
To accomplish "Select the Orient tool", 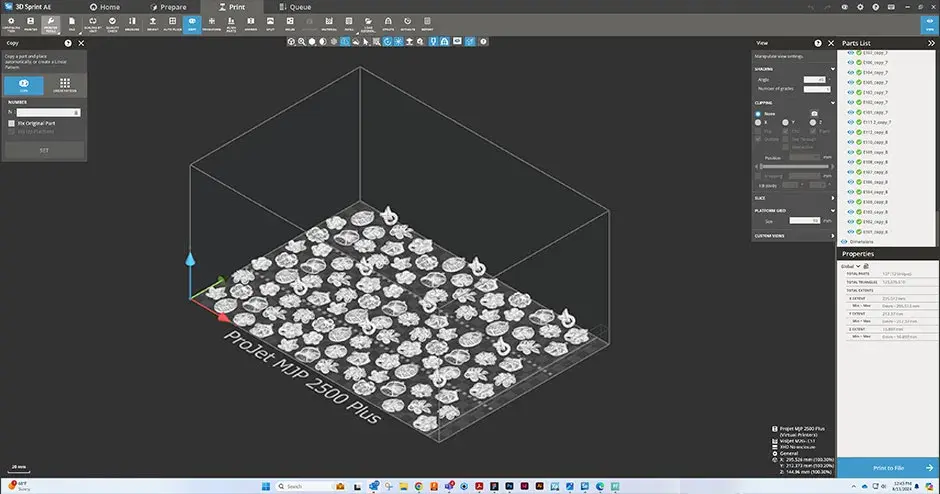I will click(x=153, y=24).
